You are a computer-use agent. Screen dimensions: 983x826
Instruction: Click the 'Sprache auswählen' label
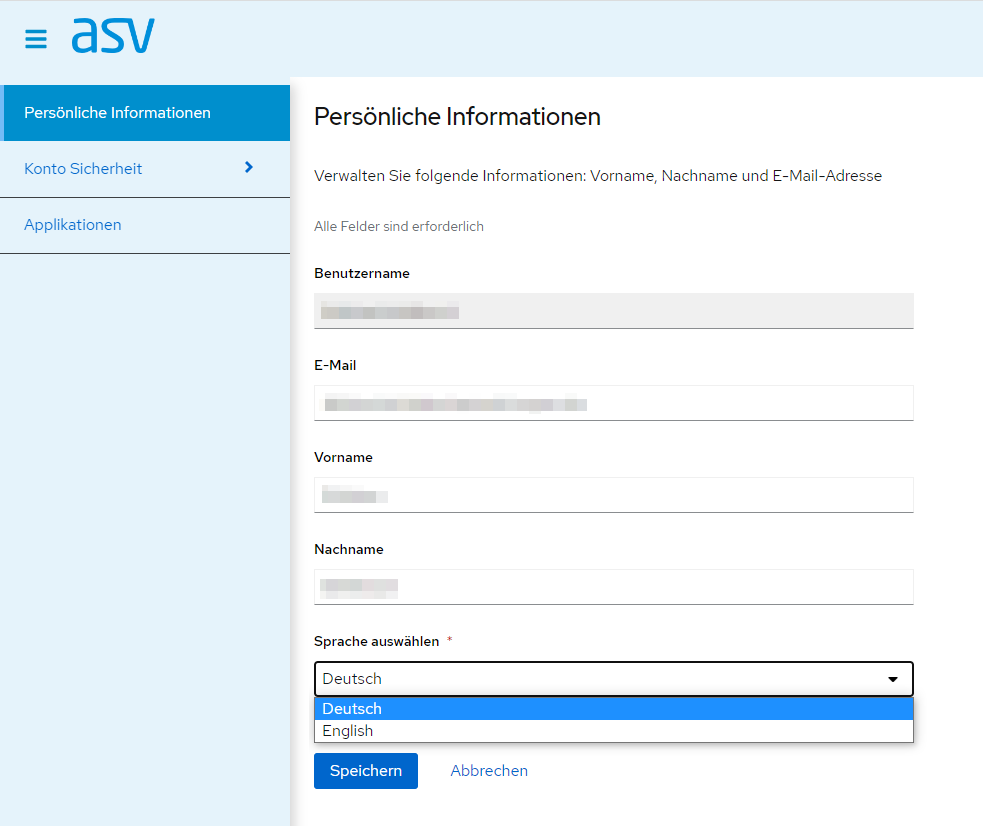tap(376, 641)
